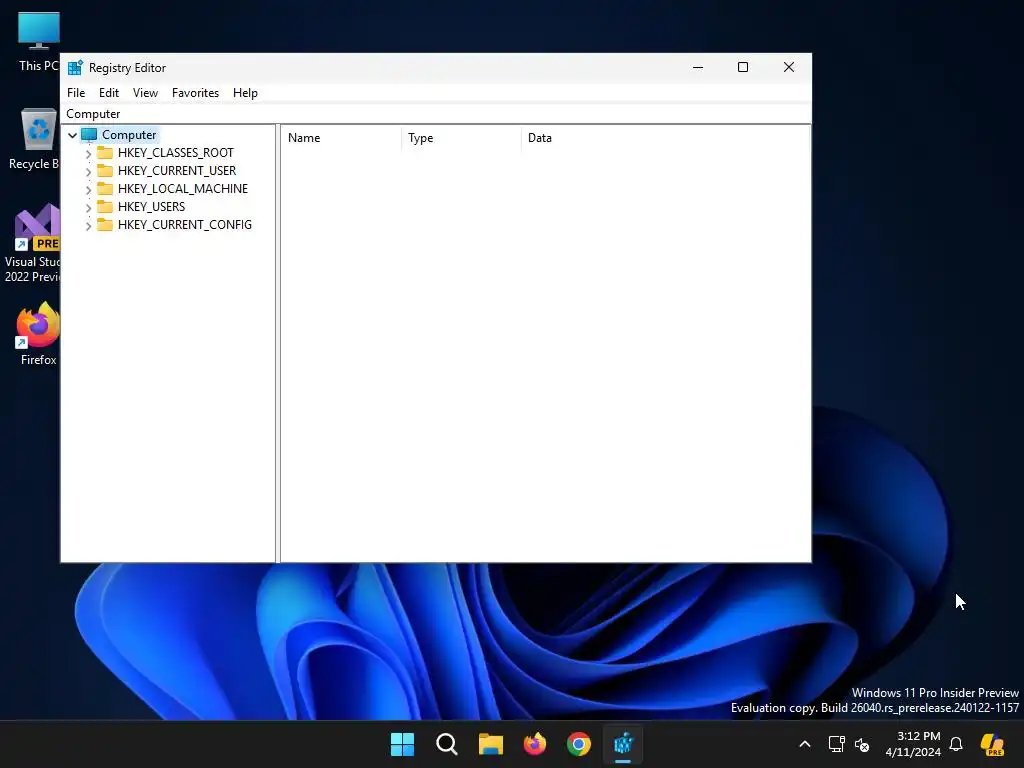
Task: Open the notifications bell
Action: coord(956,744)
